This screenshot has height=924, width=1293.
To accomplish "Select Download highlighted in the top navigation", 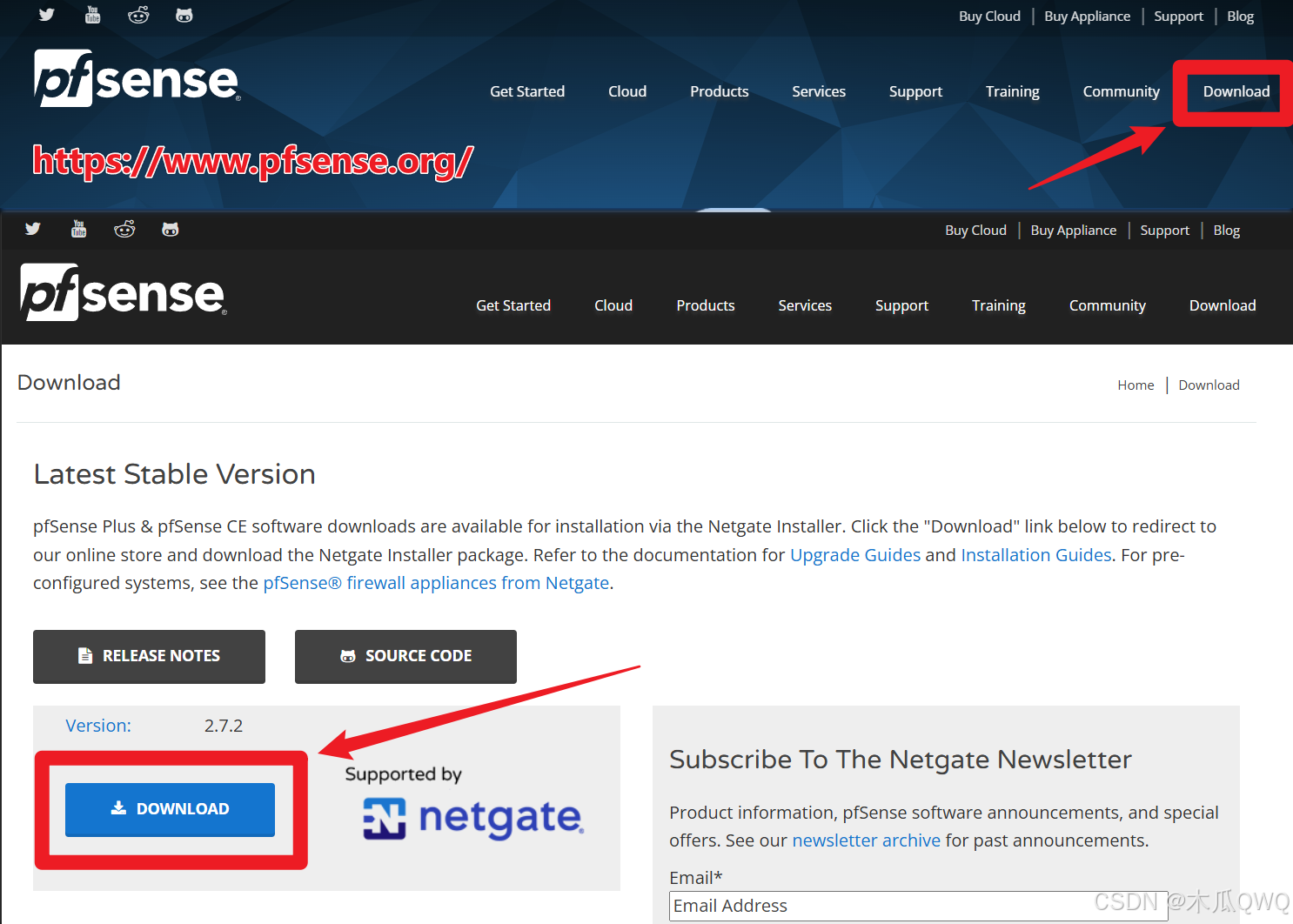I will (1236, 91).
